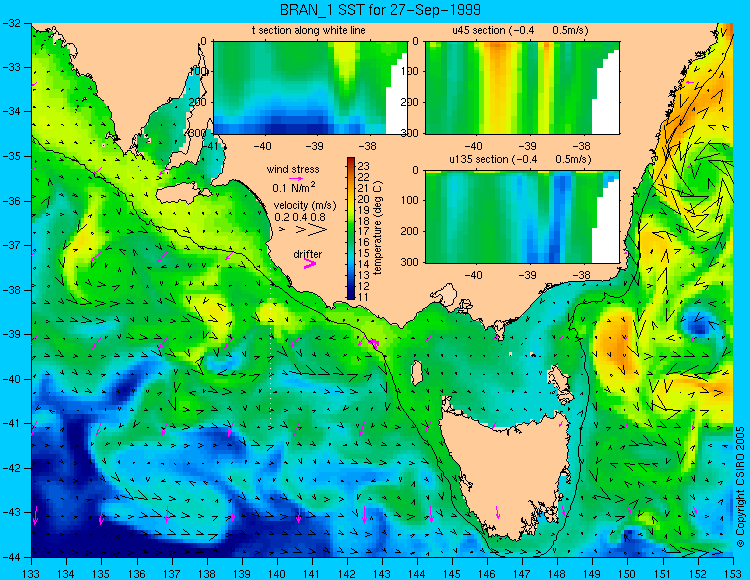Click the '13' value on the color bar
The width and height of the screenshot is (750, 580).
364,275
